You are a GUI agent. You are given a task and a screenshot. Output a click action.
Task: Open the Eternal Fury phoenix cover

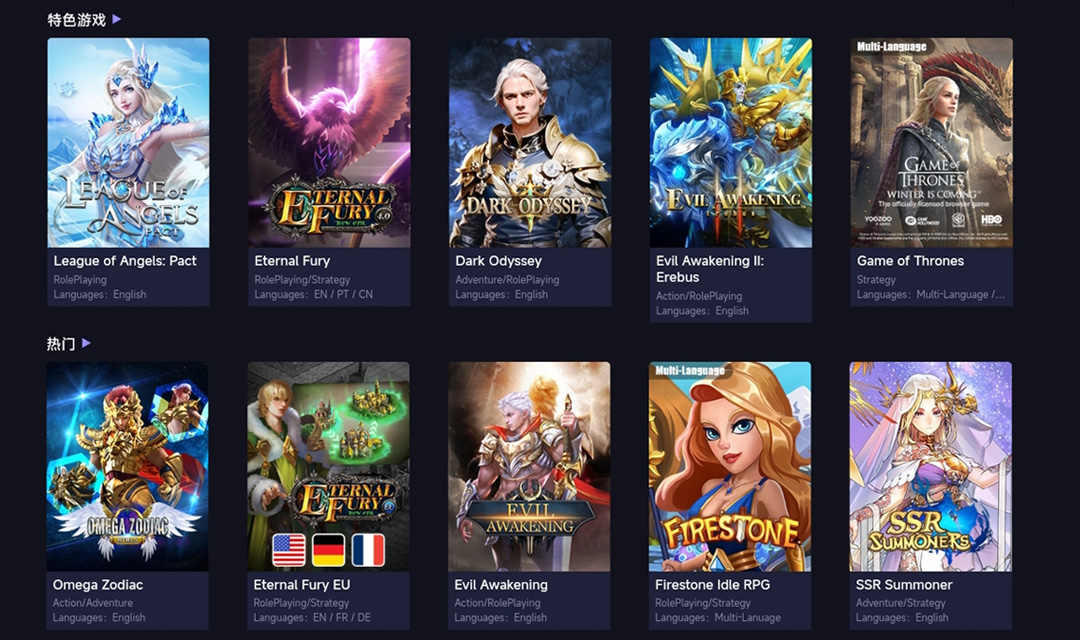[329, 143]
